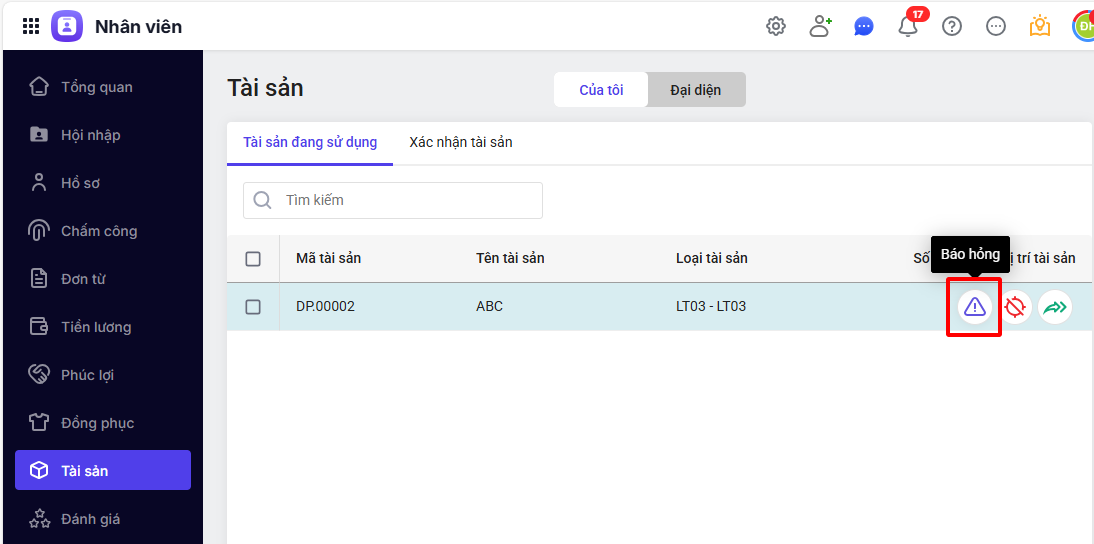Click asset name ABC

click(489, 306)
